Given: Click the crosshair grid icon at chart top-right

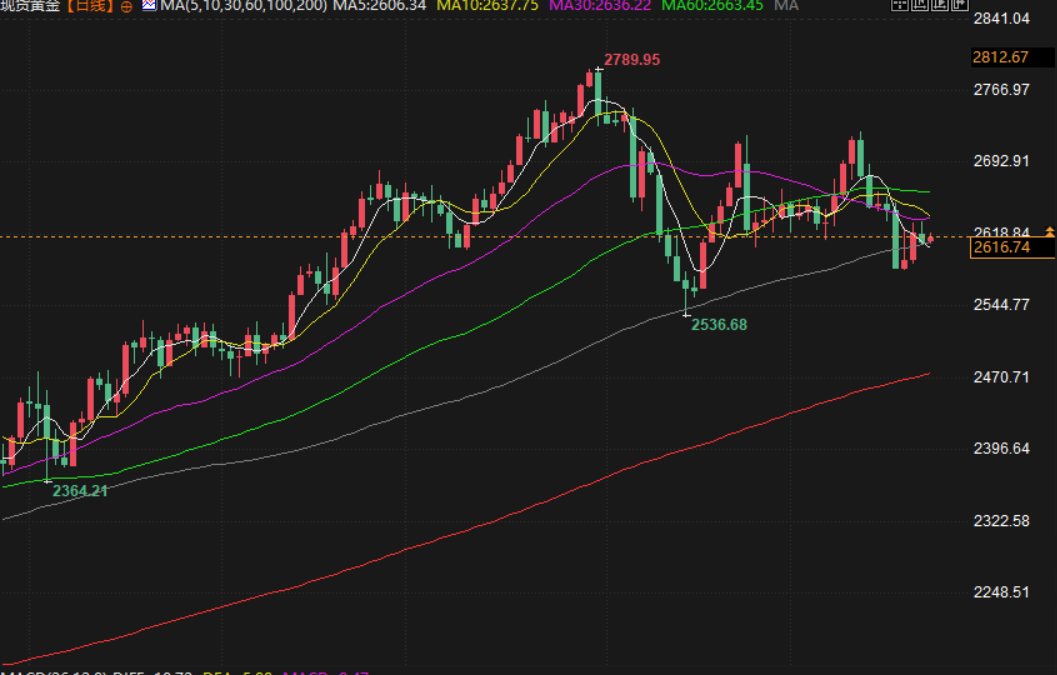Looking at the screenshot, I should point(900,5).
